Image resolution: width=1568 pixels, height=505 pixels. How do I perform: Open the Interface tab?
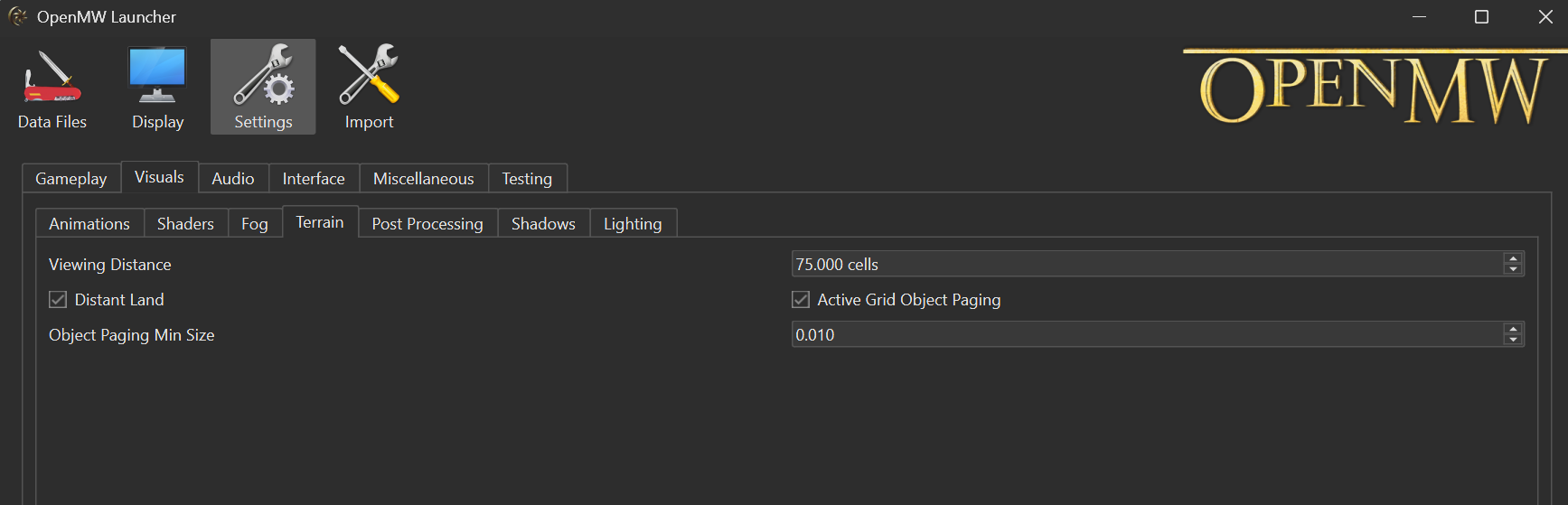click(x=314, y=179)
